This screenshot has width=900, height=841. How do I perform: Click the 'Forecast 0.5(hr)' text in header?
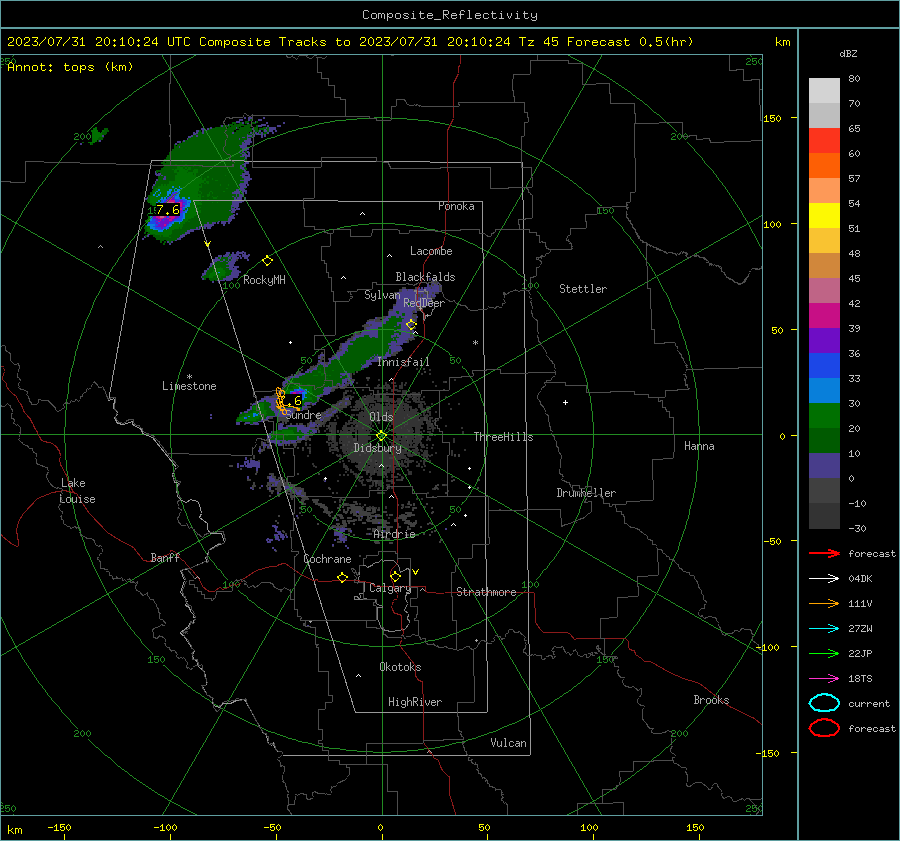point(630,42)
